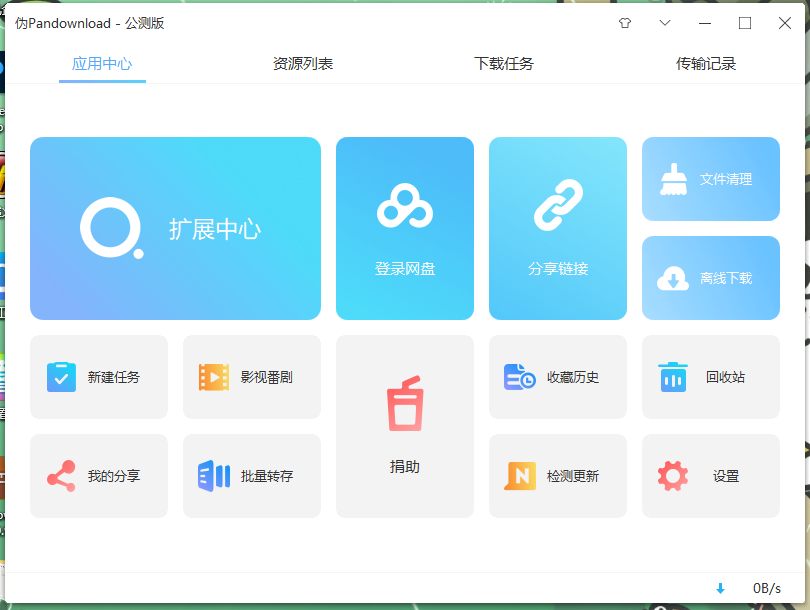Click the red cup icon for 捐助
This screenshot has width=810, height=610.
click(x=405, y=403)
